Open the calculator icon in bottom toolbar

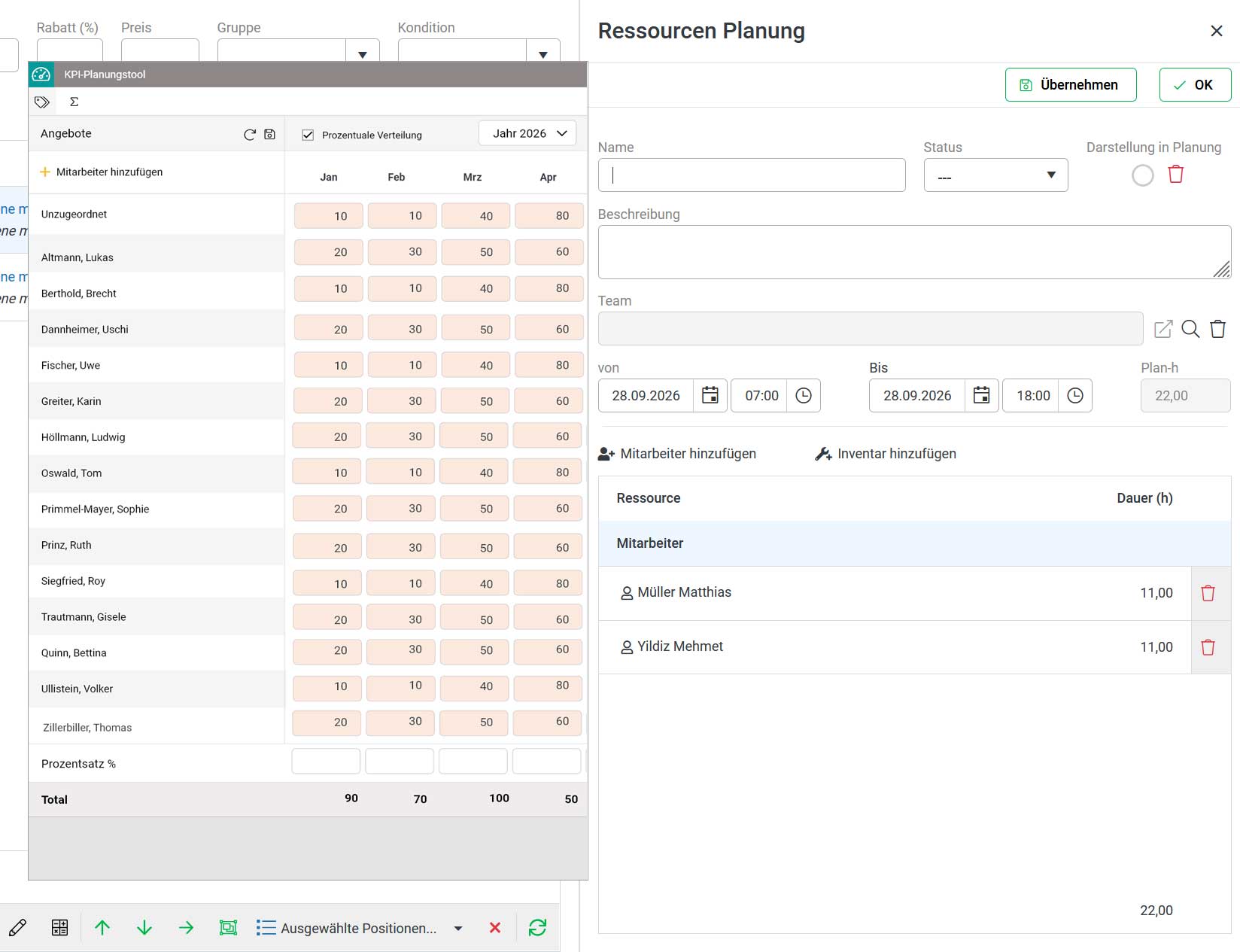click(59, 928)
